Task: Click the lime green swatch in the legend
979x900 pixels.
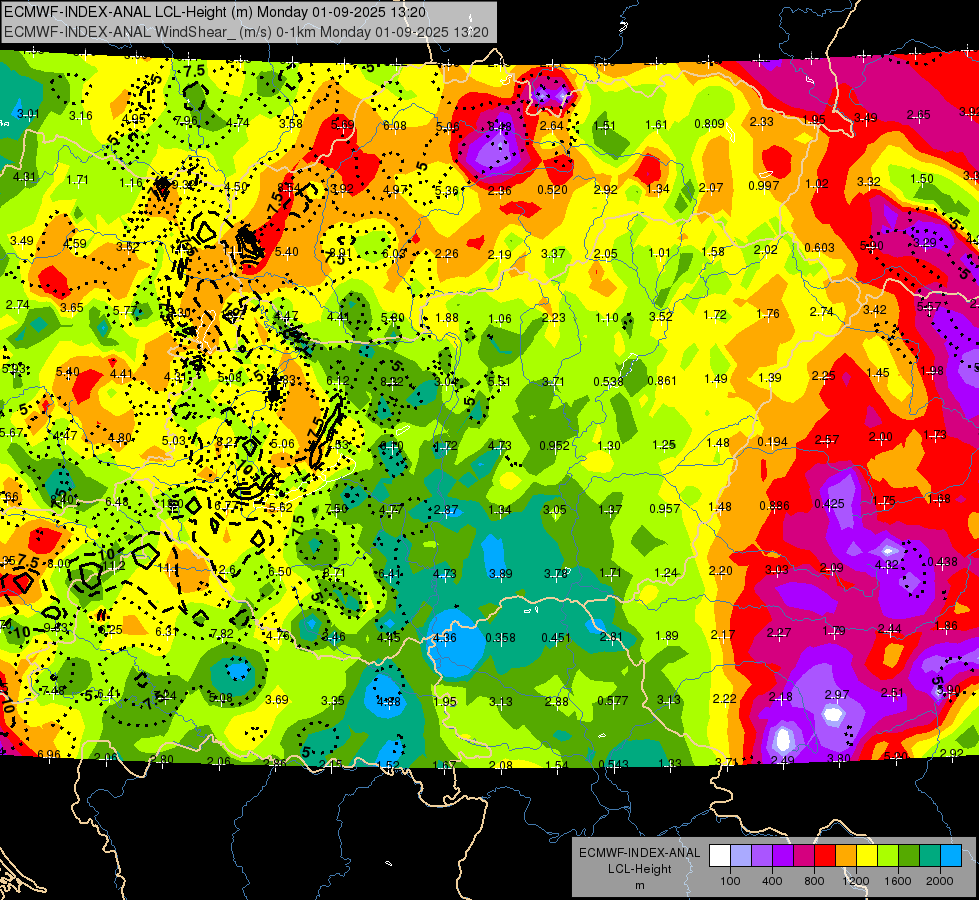Action: click(887, 856)
